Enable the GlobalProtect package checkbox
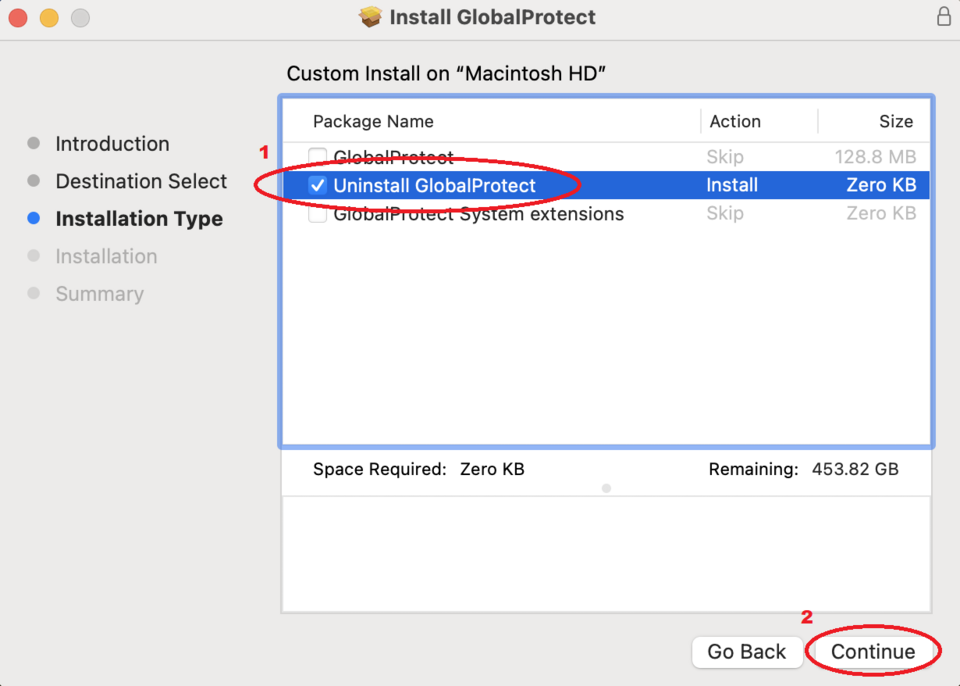The image size is (960, 686). pyautogui.click(x=317, y=157)
